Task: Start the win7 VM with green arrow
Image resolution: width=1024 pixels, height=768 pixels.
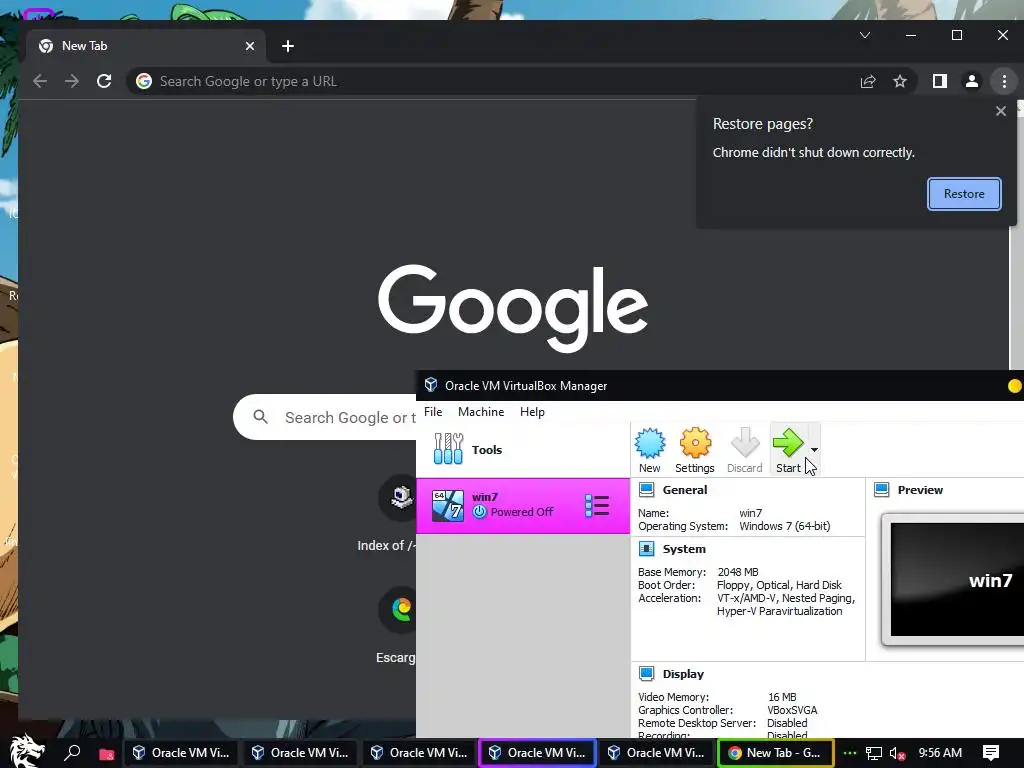Action: click(x=788, y=449)
